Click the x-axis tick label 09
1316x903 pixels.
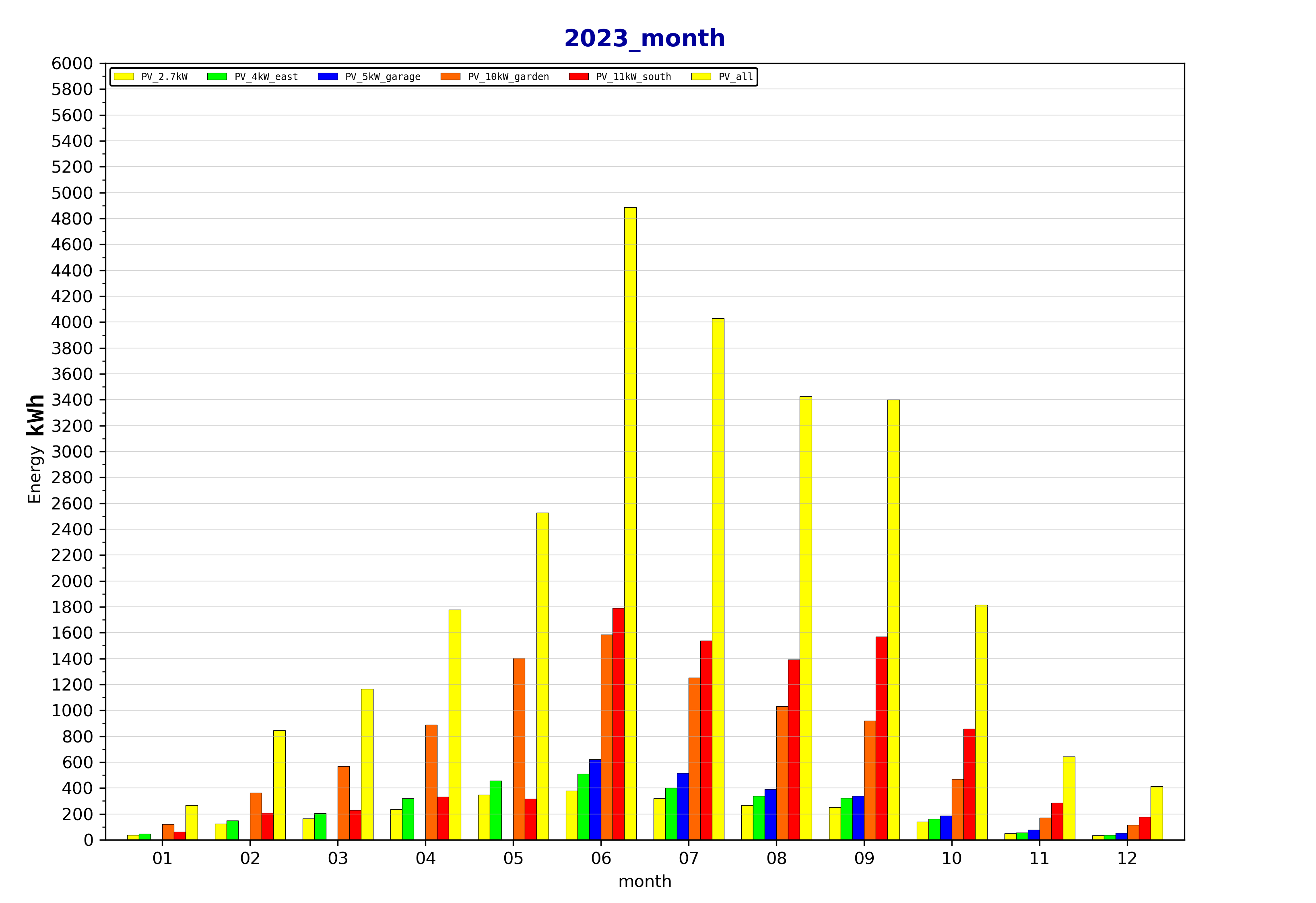coord(864,859)
